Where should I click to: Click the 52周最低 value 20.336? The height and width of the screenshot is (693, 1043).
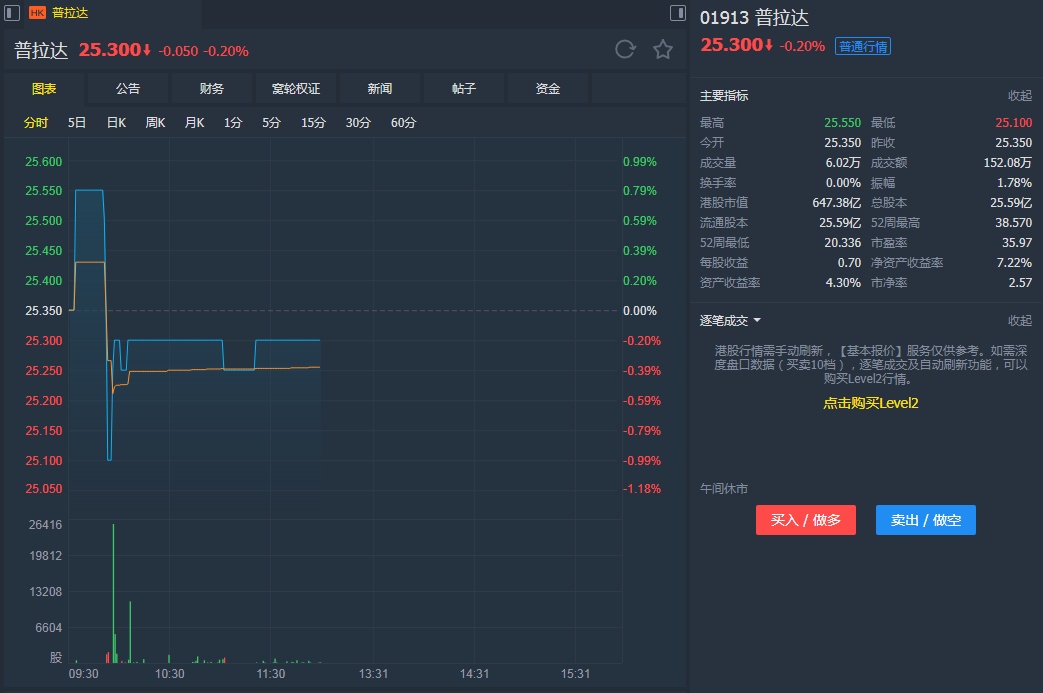[x=843, y=242]
